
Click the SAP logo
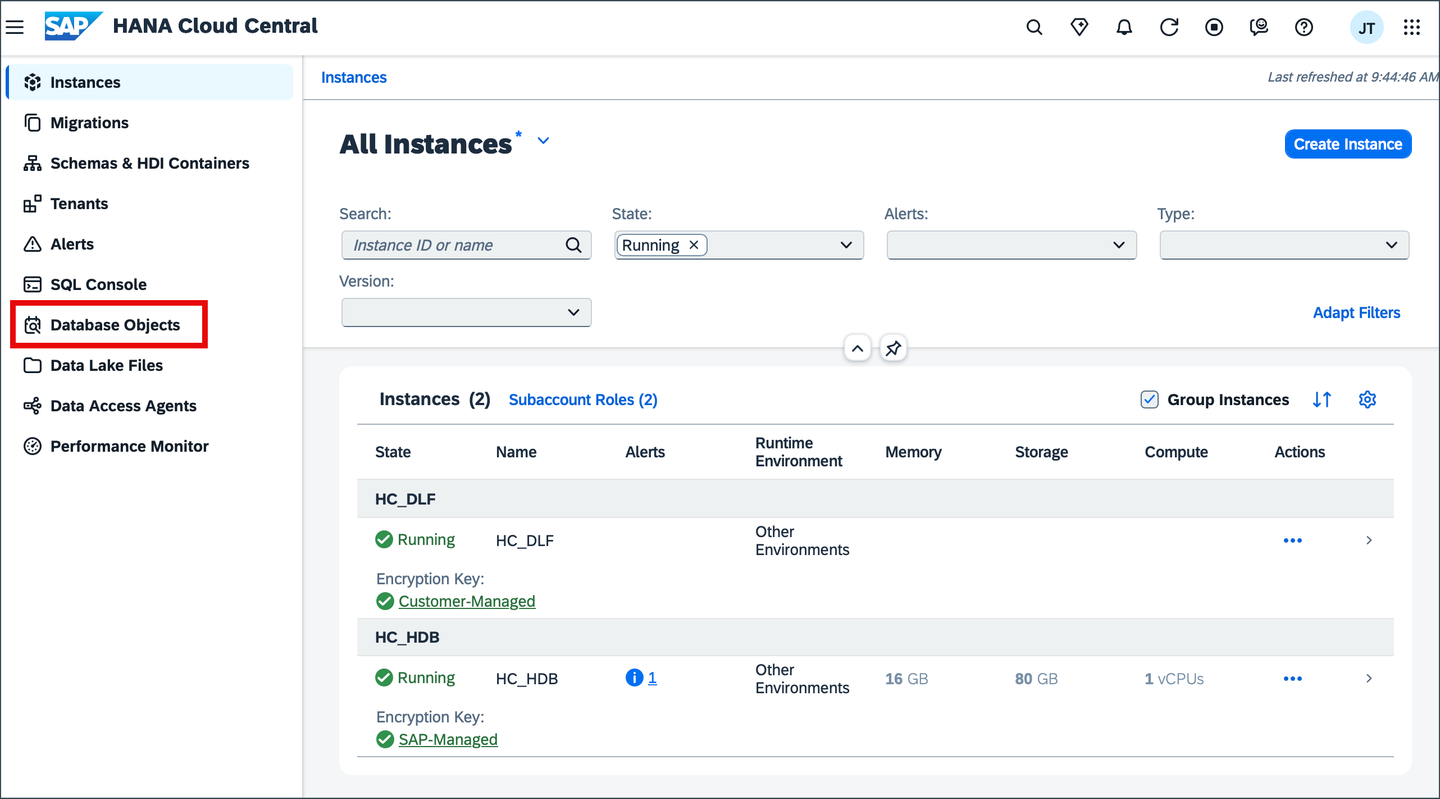[73, 27]
